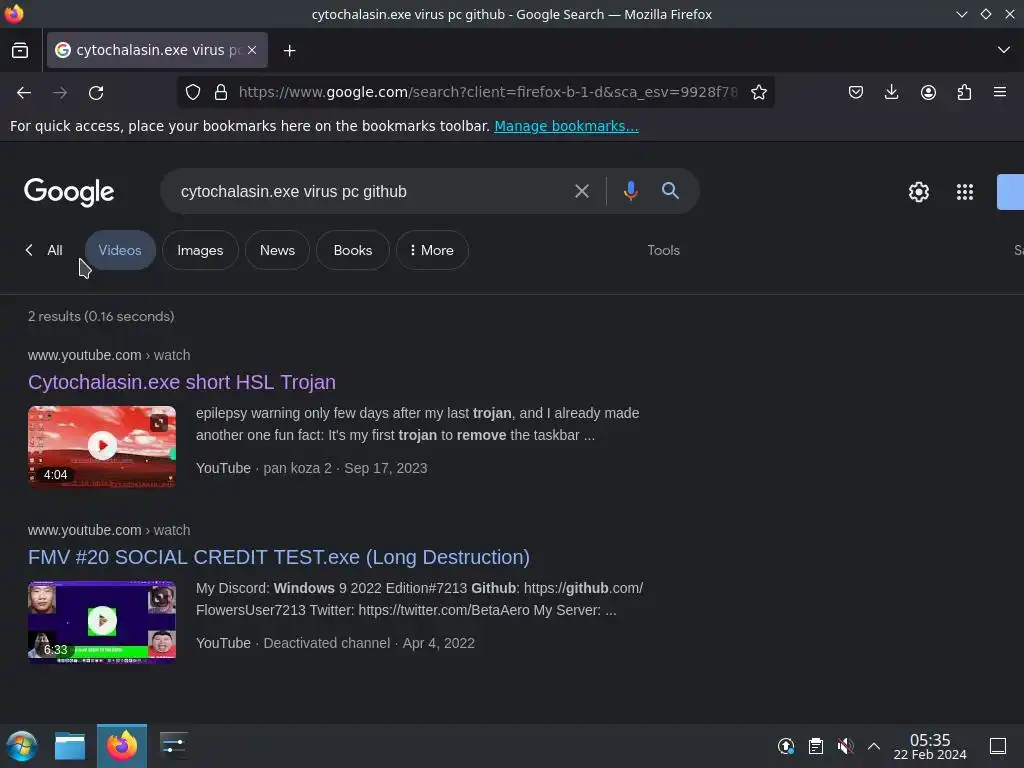Clear the Google search box text

coord(581,191)
